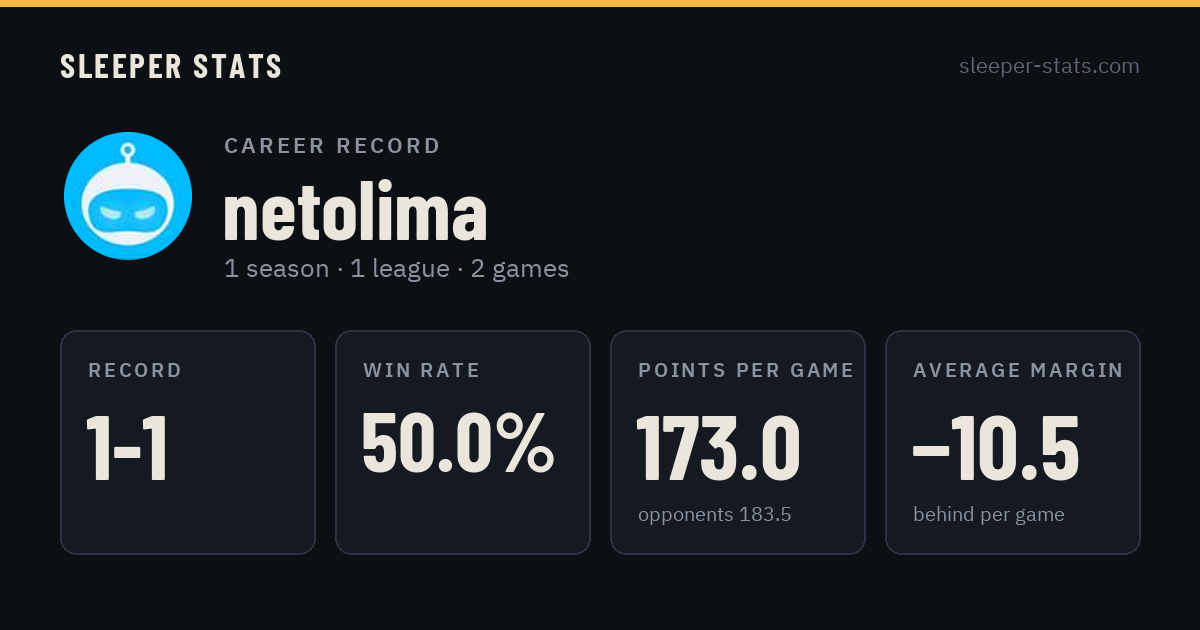Click the Points Per Game card
The width and height of the screenshot is (1200, 630).
tap(738, 442)
